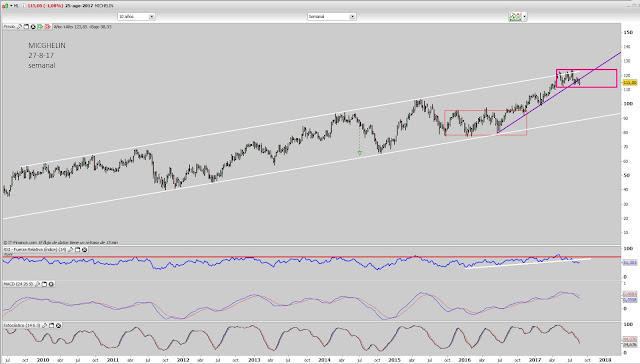Viewport: 640px width, 364px height.
Task: Click the 2017 year label on time axis
Action: pyautogui.click(x=535, y=360)
